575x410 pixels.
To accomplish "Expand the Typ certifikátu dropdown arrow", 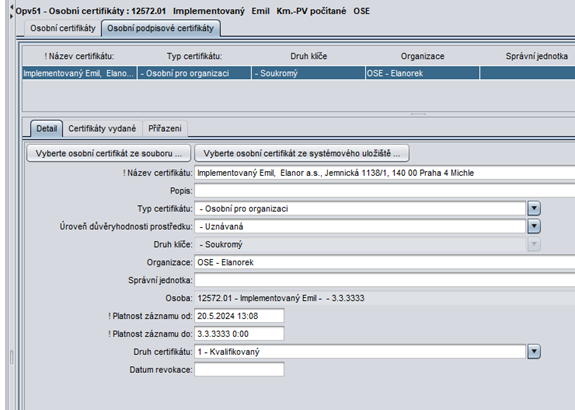I will tap(534, 208).
